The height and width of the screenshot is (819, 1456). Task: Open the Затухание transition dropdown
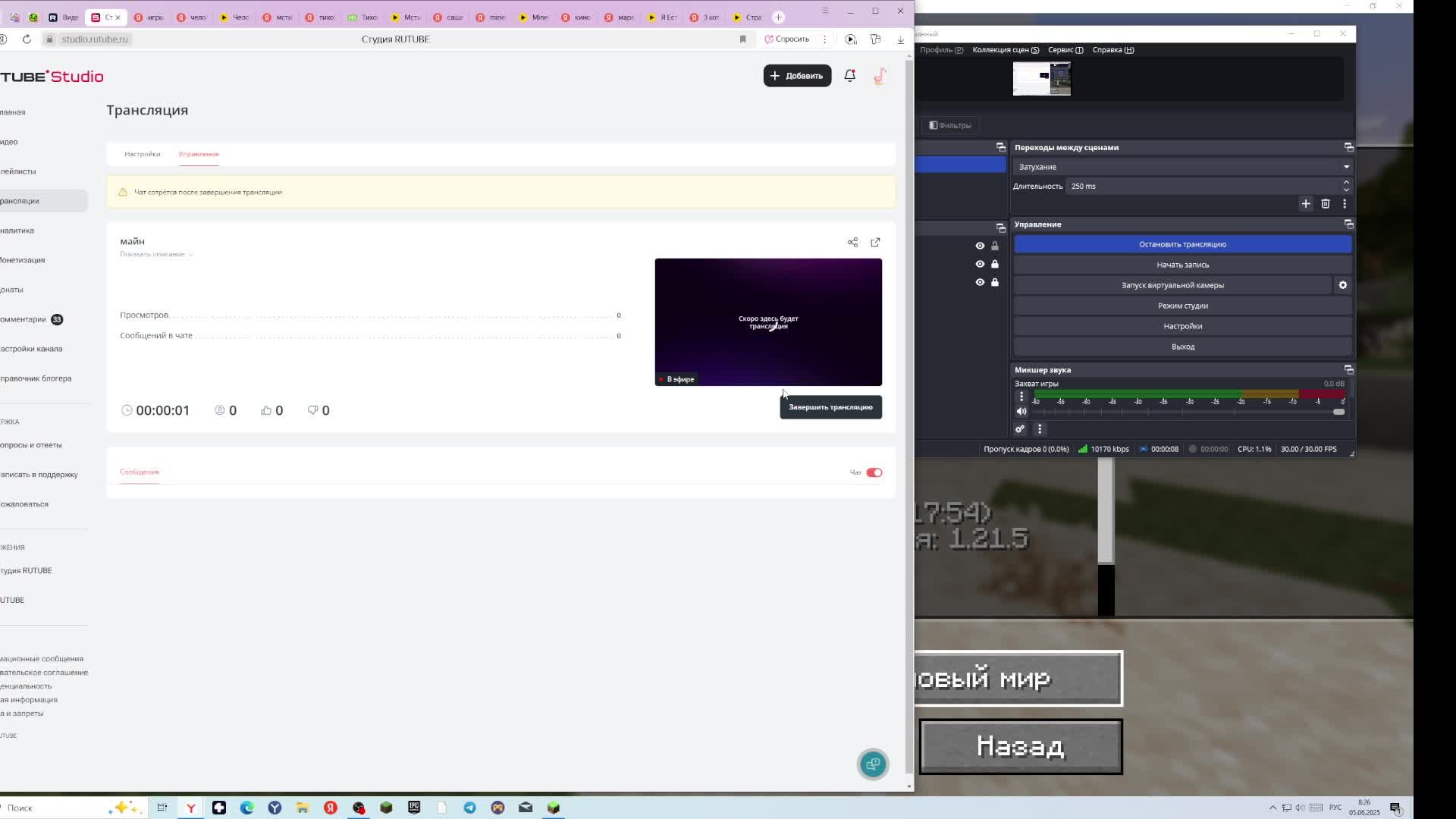point(1181,167)
